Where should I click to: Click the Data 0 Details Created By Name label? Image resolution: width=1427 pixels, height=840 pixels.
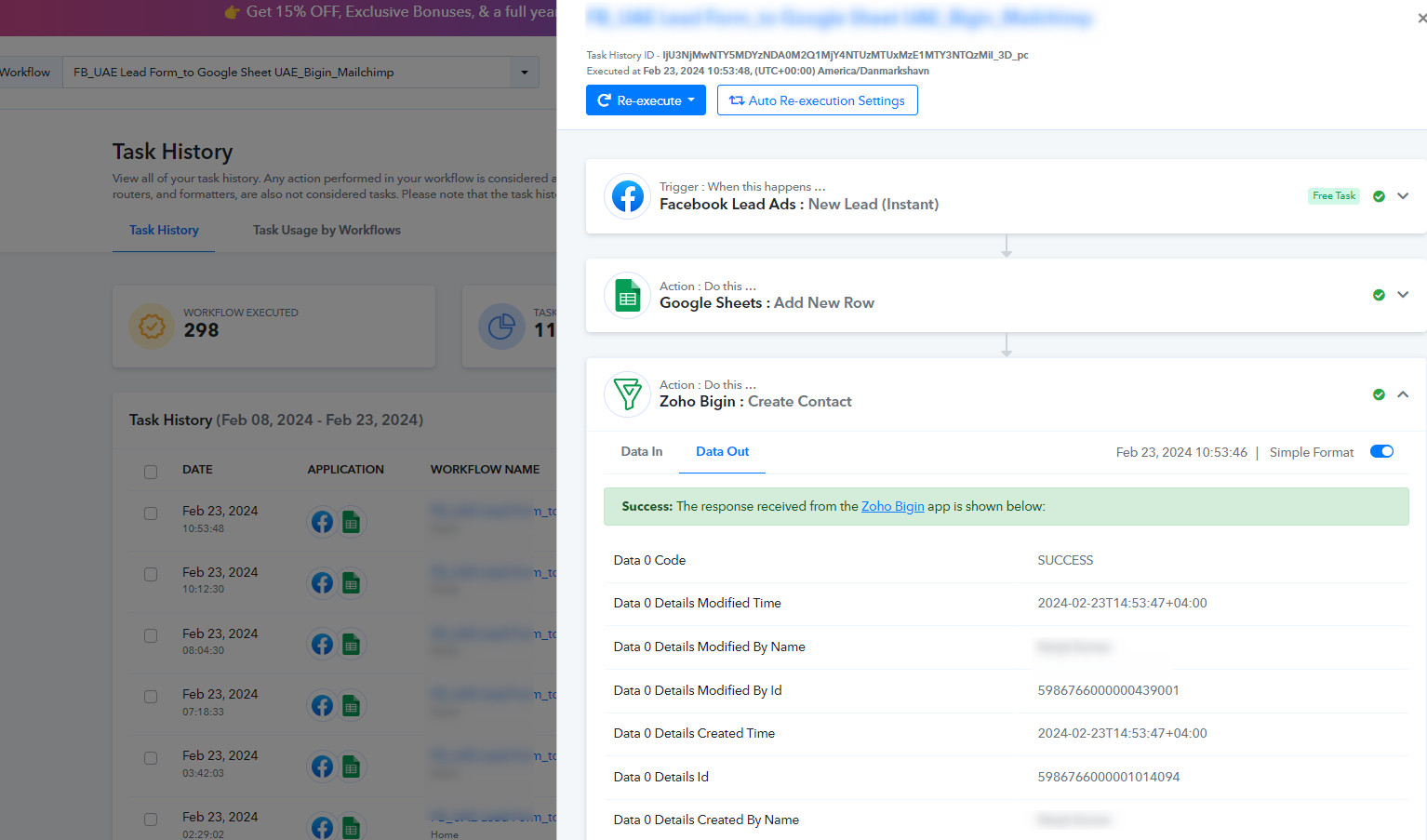(x=706, y=820)
